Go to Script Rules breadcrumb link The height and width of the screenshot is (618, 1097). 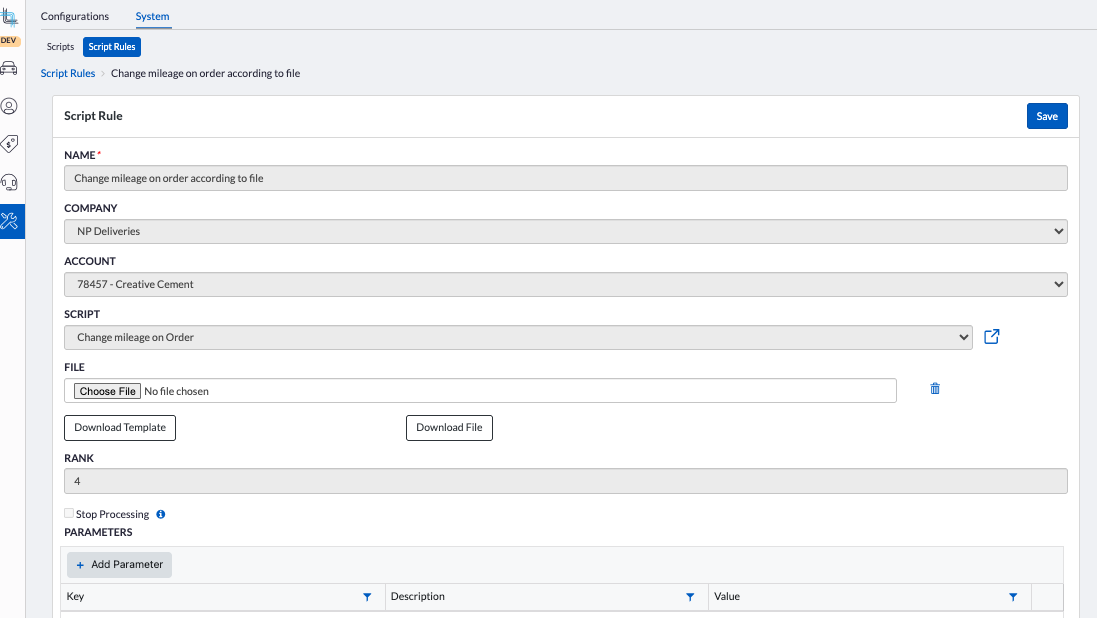pyautogui.click(x=68, y=73)
